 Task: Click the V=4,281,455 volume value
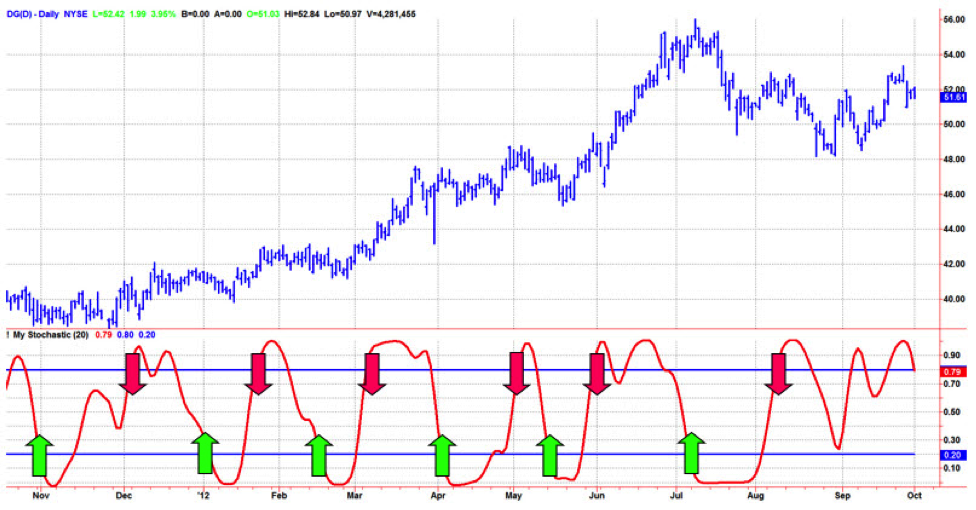point(391,14)
